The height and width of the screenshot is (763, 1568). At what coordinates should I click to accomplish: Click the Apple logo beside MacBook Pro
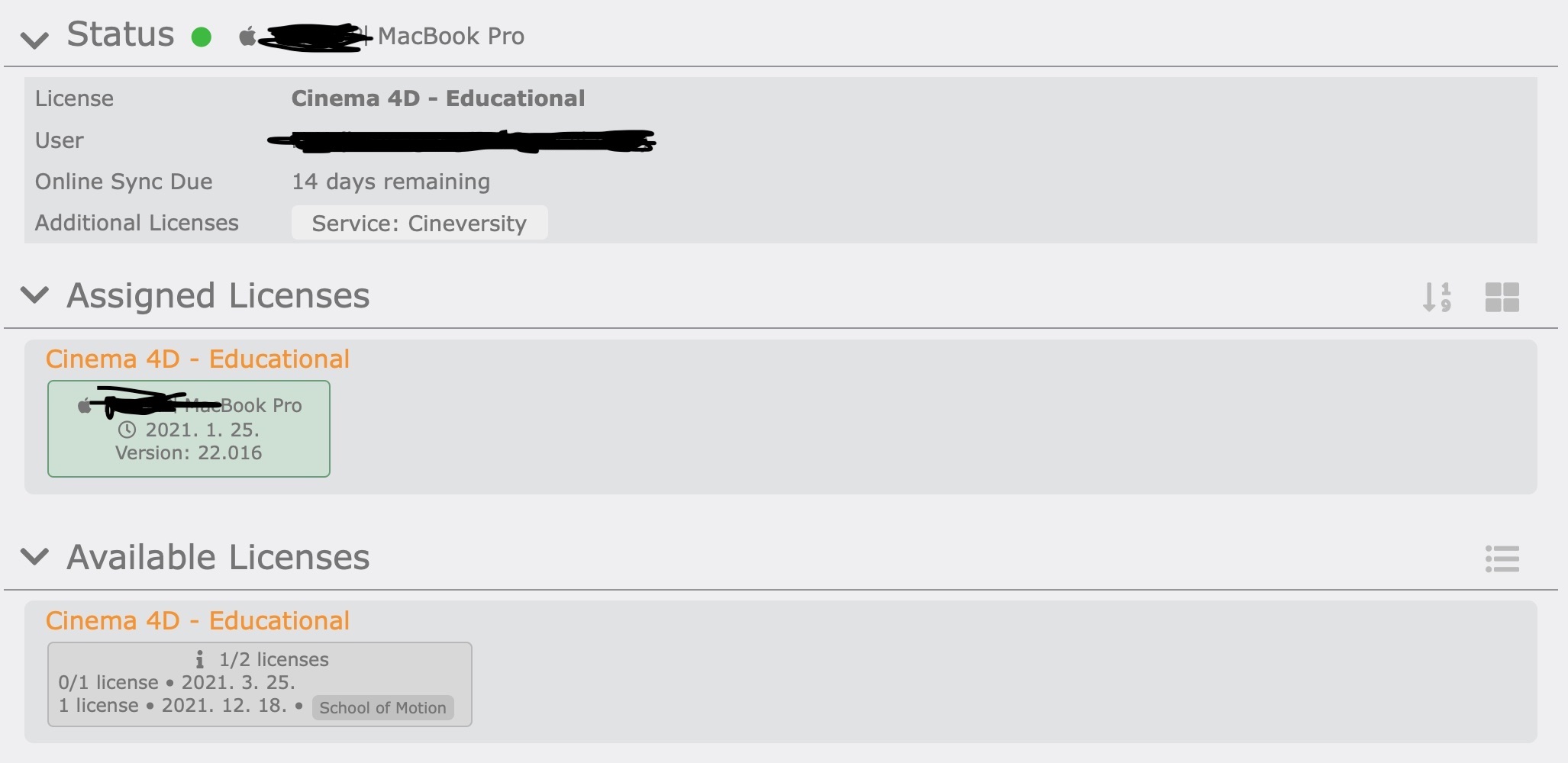pos(247,36)
